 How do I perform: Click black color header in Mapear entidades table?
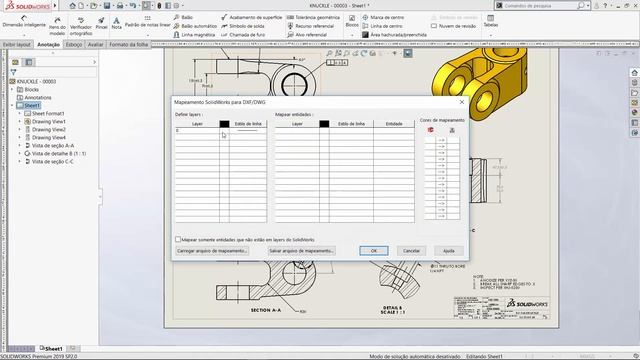click(x=324, y=124)
